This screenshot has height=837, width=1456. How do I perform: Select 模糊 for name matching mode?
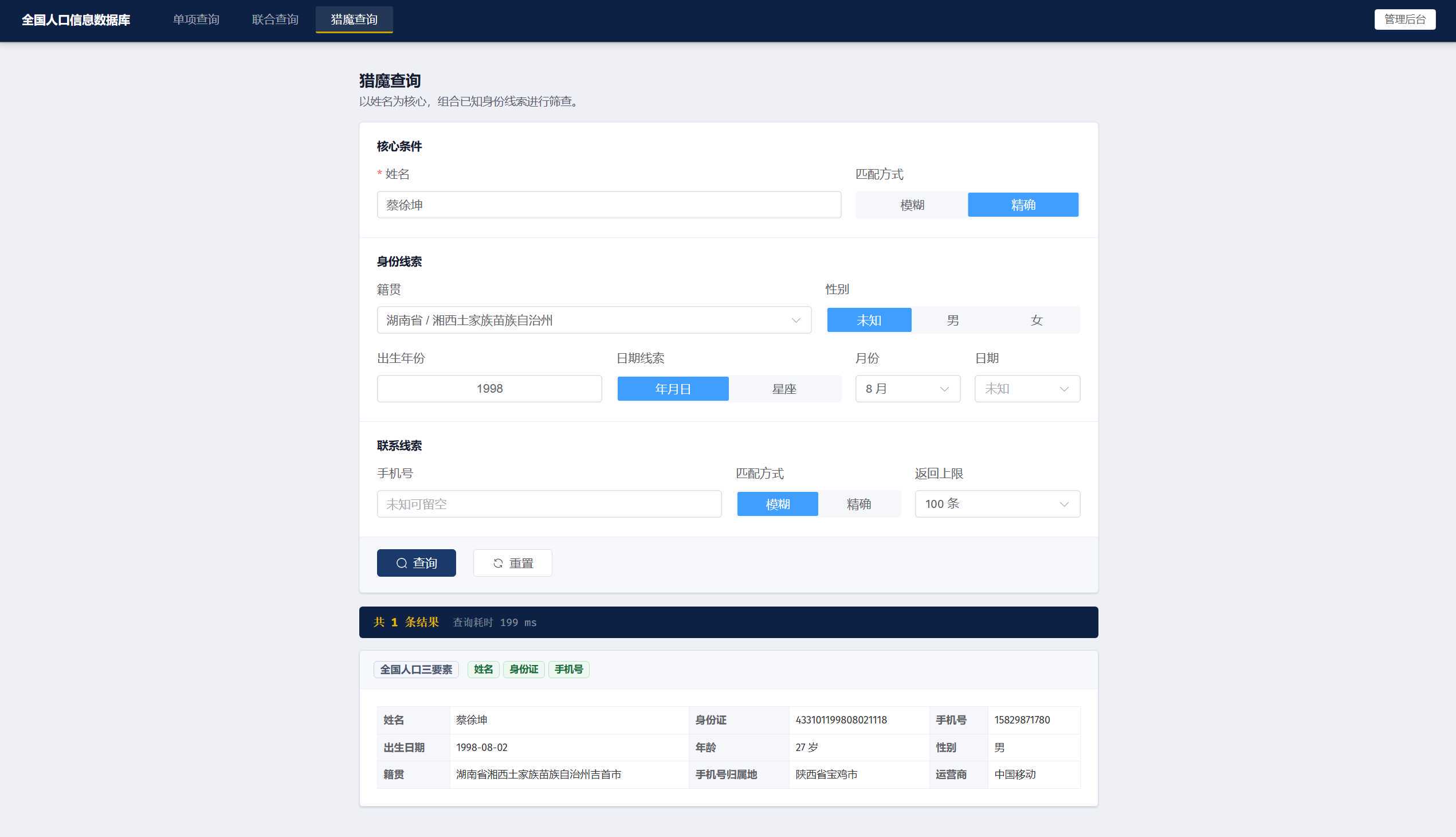pyautogui.click(x=912, y=205)
